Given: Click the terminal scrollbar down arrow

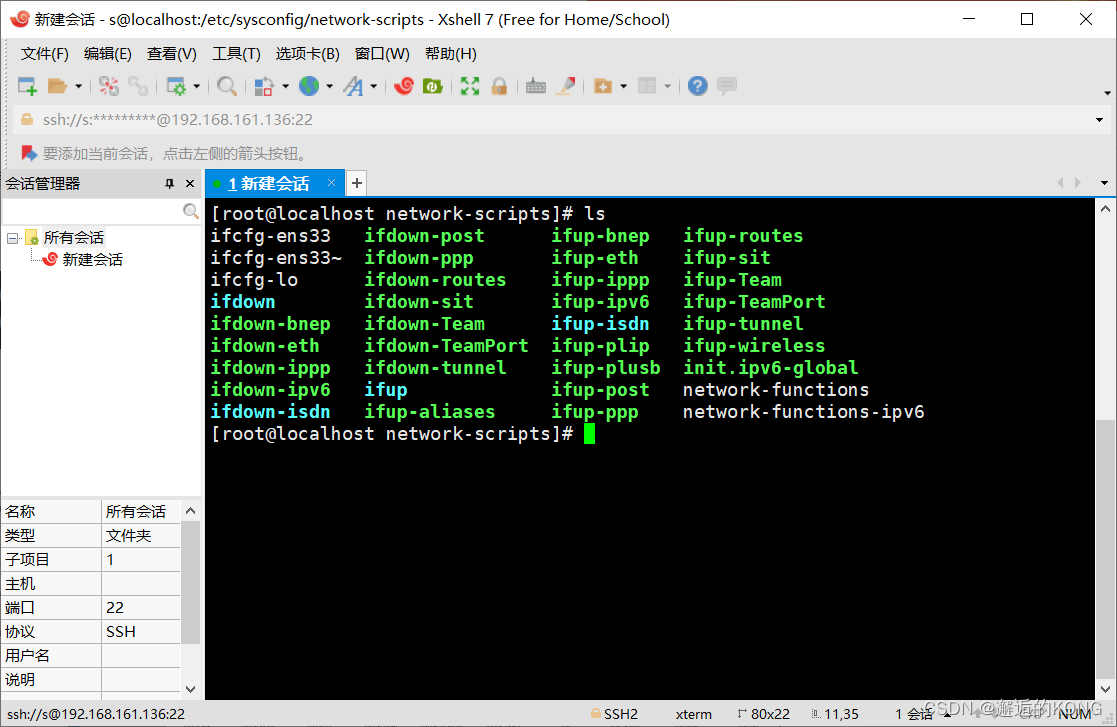Looking at the screenshot, I should (x=1105, y=689).
